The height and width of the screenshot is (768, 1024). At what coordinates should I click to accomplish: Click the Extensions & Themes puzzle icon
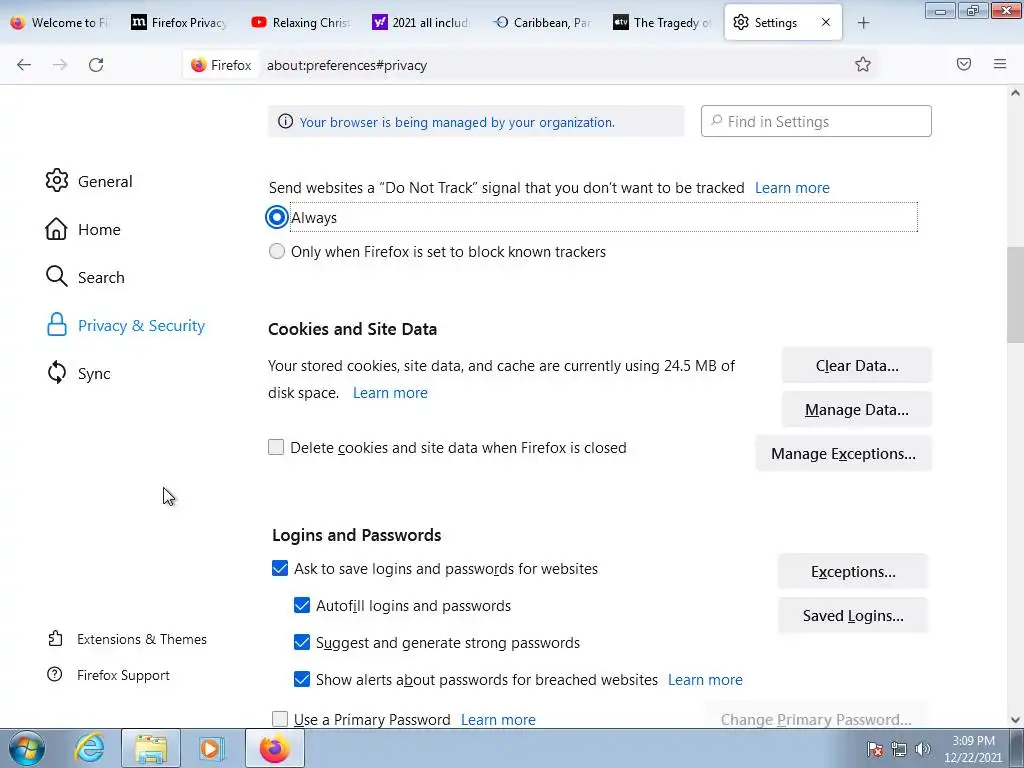tap(56, 638)
